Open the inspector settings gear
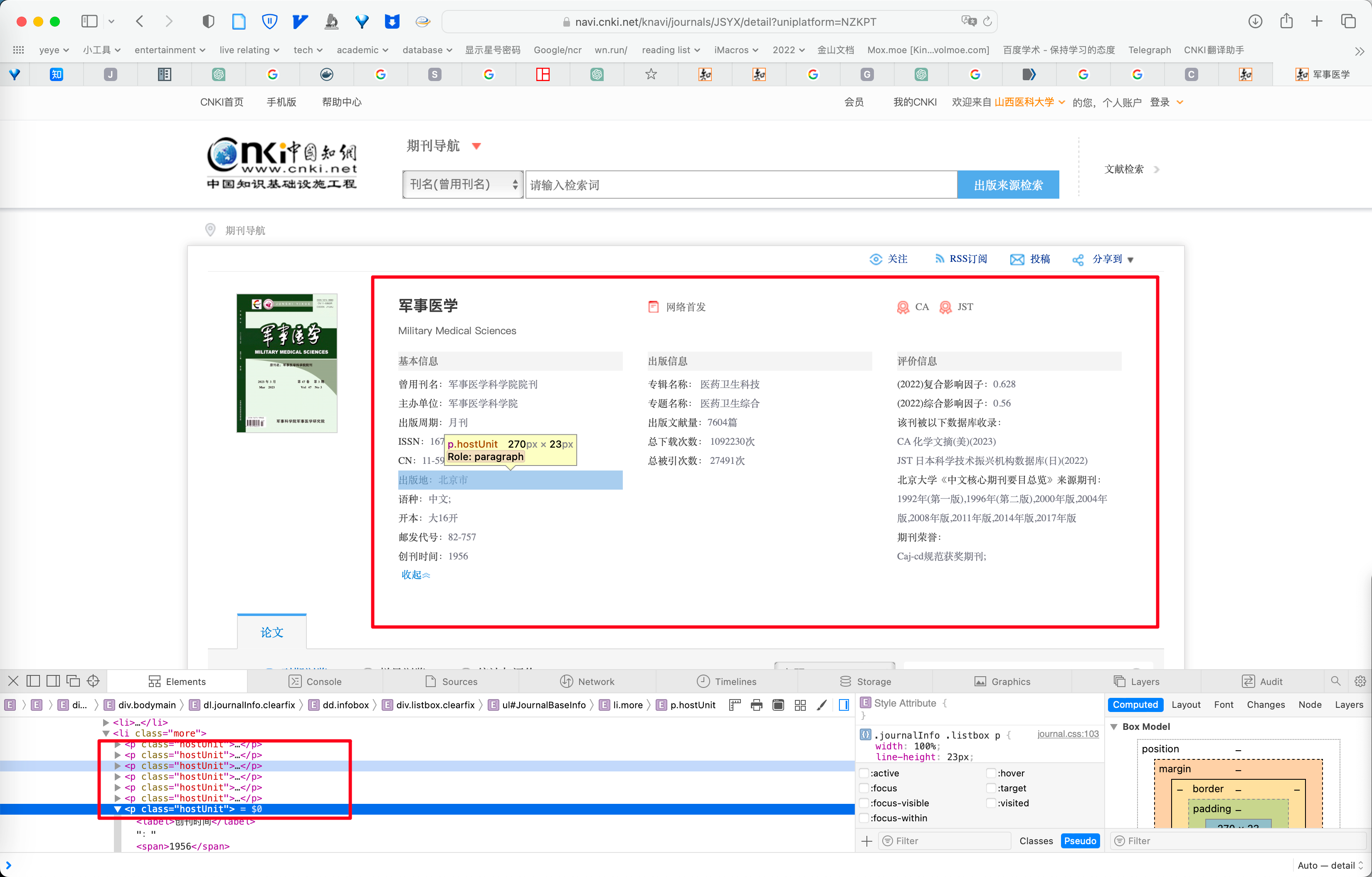This screenshot has height=877, width=1372. coord(1360,681)
